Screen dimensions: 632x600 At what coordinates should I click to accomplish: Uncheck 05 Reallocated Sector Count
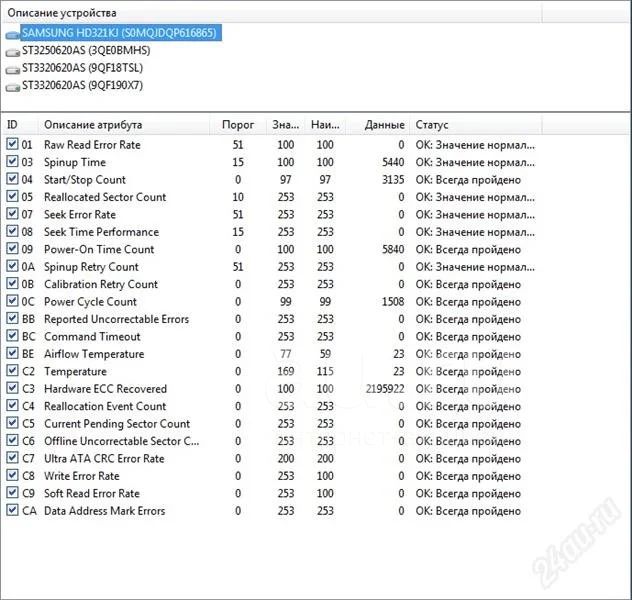pyautogui.click(x=12, y=196)
